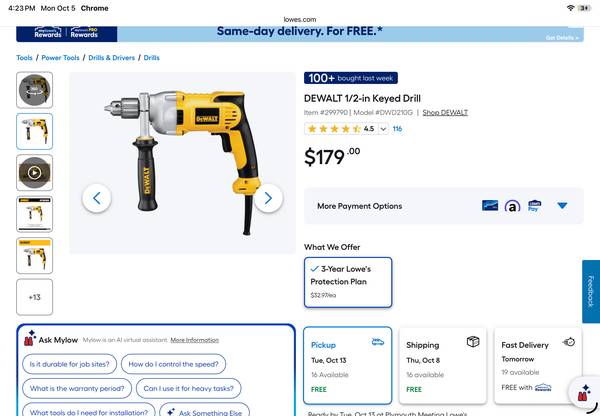This screenshot has width=600, height=416.
Task: Select the Shipping fulfillment option
Action: tap(443, 365)
